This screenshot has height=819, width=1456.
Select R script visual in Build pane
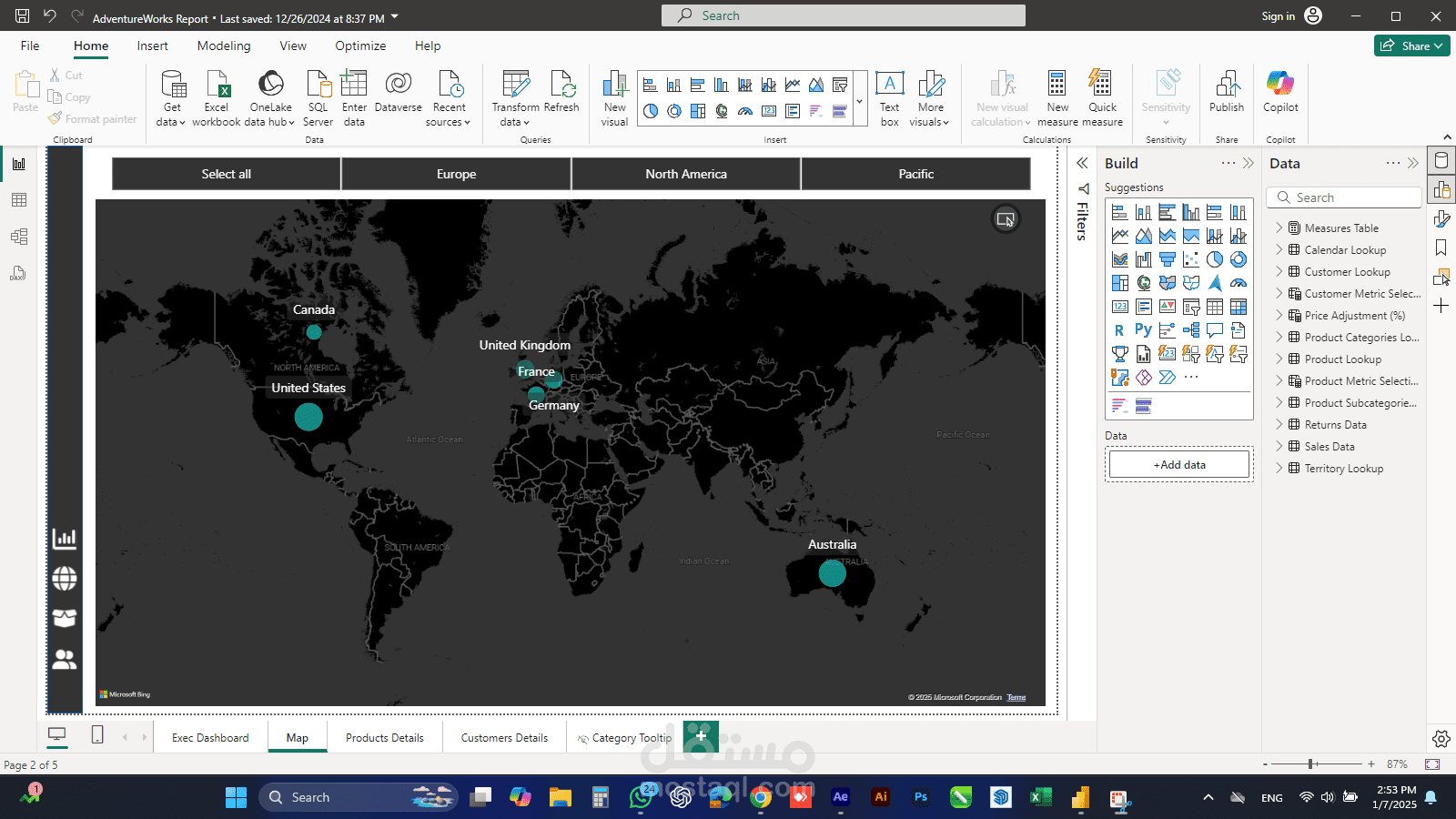1119,330
